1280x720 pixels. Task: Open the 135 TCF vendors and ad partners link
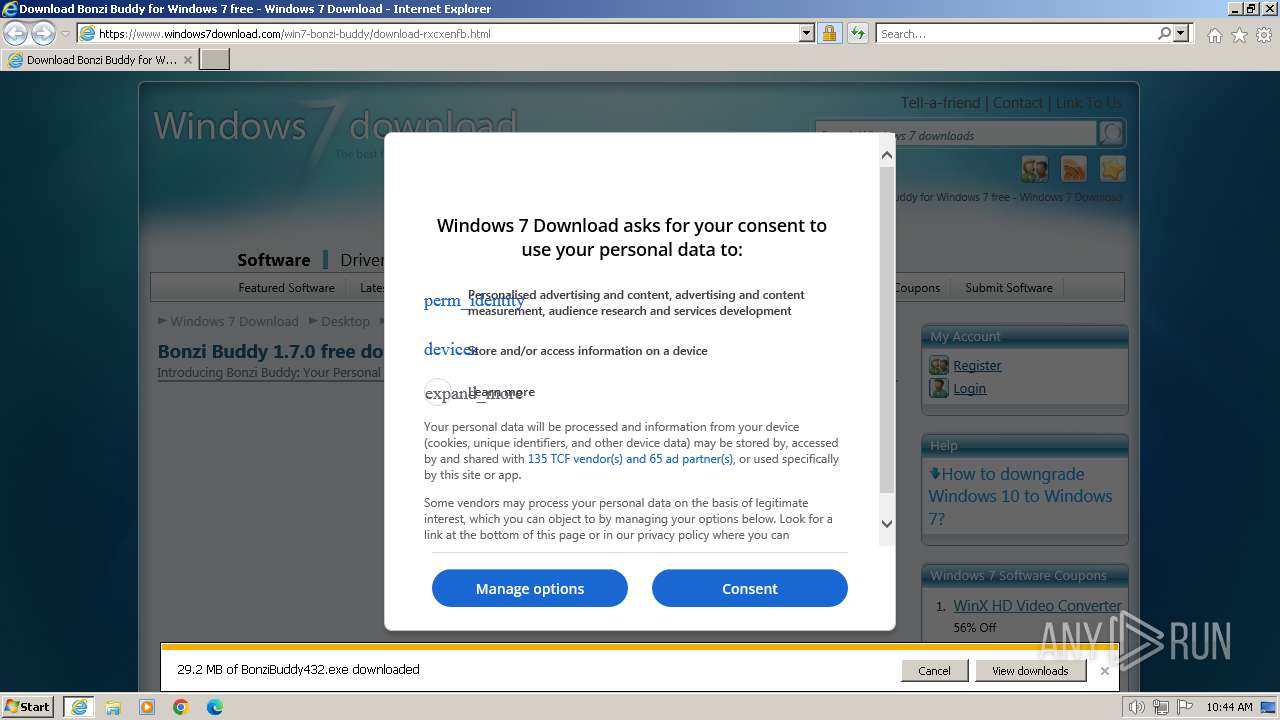(x=630, y=459)
